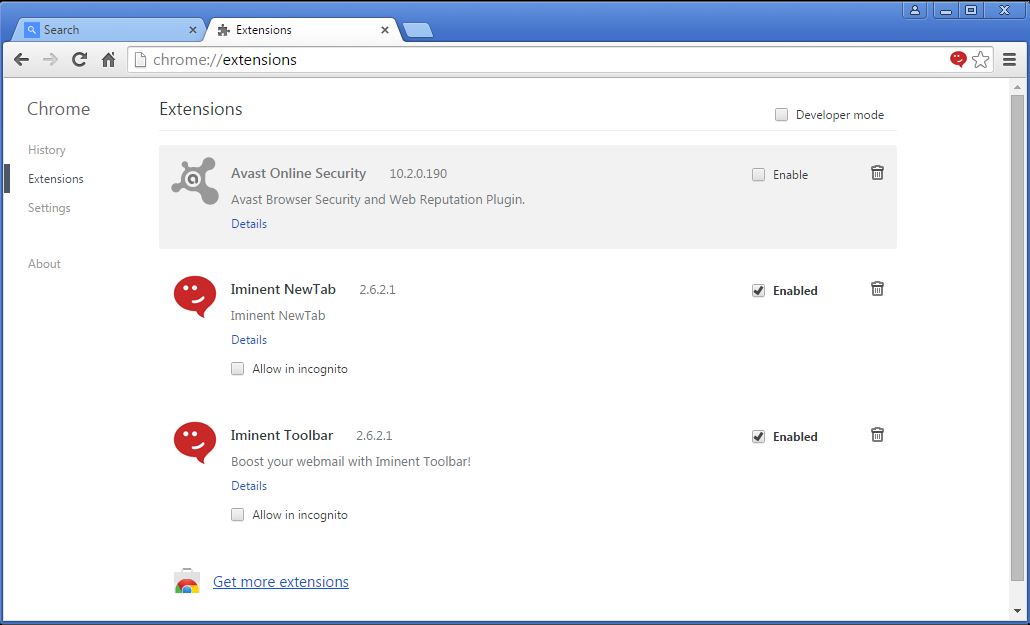
Task: Click the Chrome heading in sidebar
Action: (x=58, y=109)
